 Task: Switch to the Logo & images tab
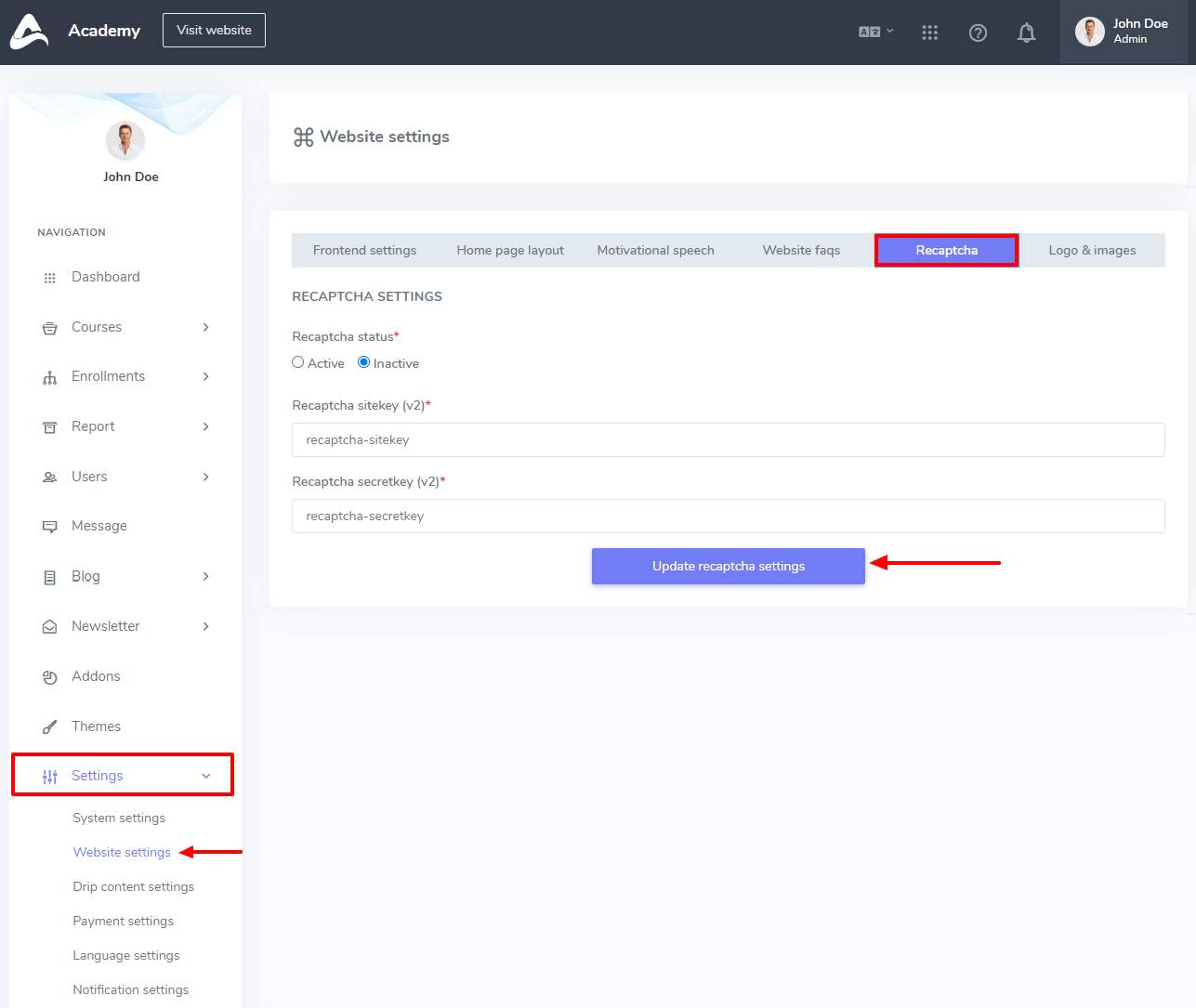click(1092, 251)
